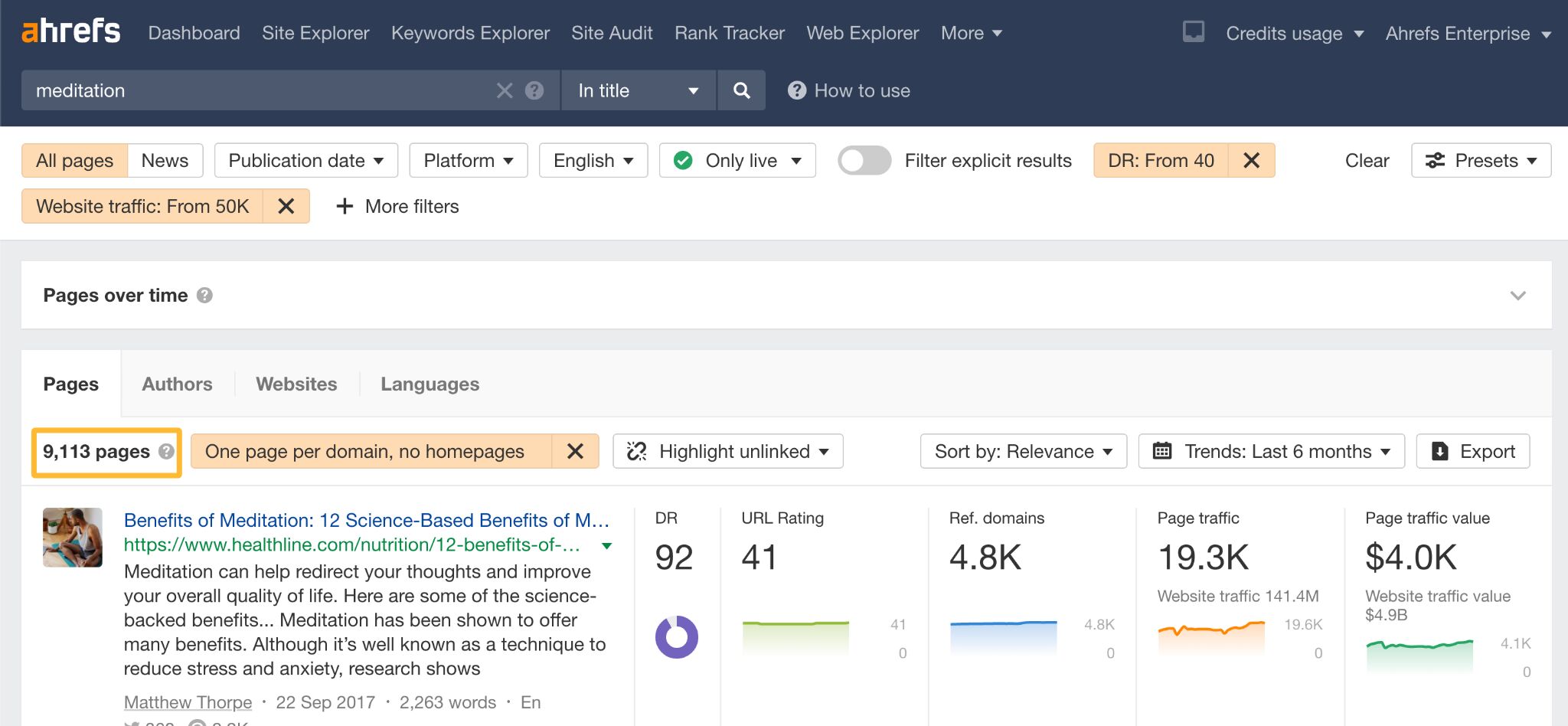
Task: Open the In title dropdown
Action: [x=638, y=90]
